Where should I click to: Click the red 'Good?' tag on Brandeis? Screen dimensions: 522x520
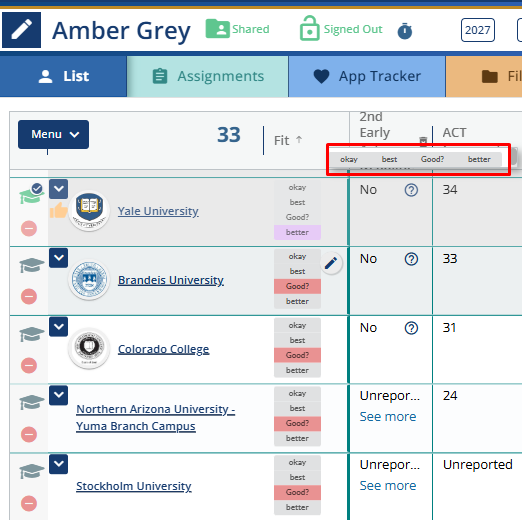(x=297, y=286)
